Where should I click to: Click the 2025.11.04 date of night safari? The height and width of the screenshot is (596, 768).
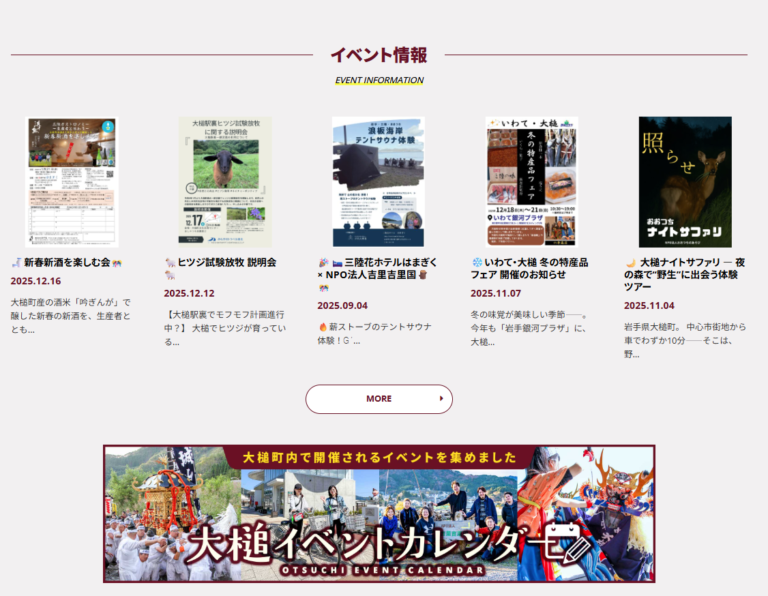point(649,306)
